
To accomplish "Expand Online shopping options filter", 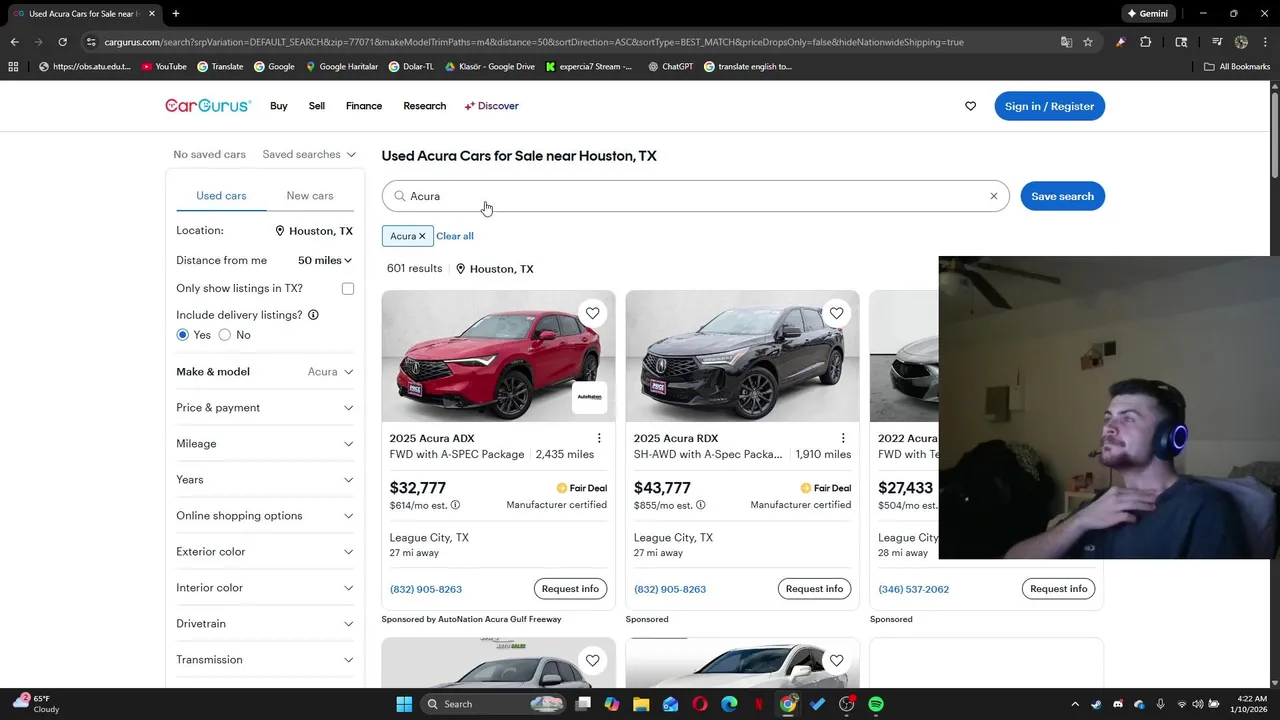I will pyautogui.click(x=265, y=516).
